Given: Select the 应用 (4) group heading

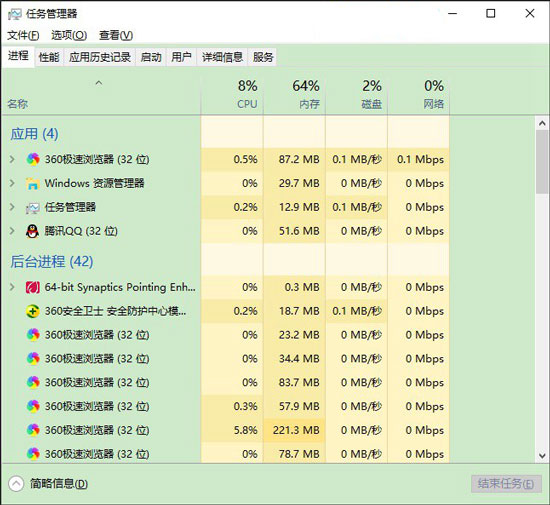Looking at the screenshot, I should [34, 134].
